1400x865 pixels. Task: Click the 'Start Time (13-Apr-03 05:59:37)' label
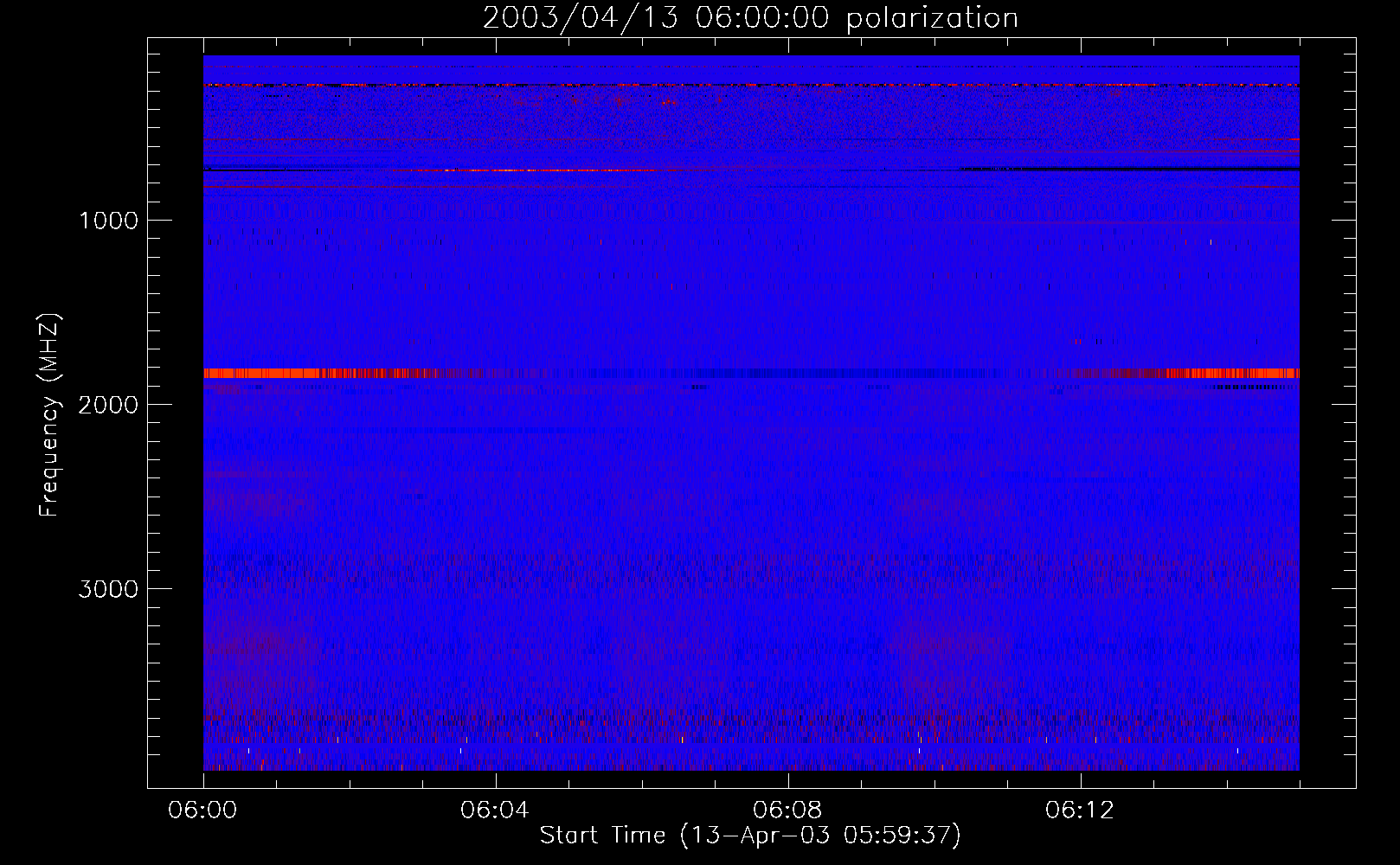pyautogui.click(x=750, y=836)
